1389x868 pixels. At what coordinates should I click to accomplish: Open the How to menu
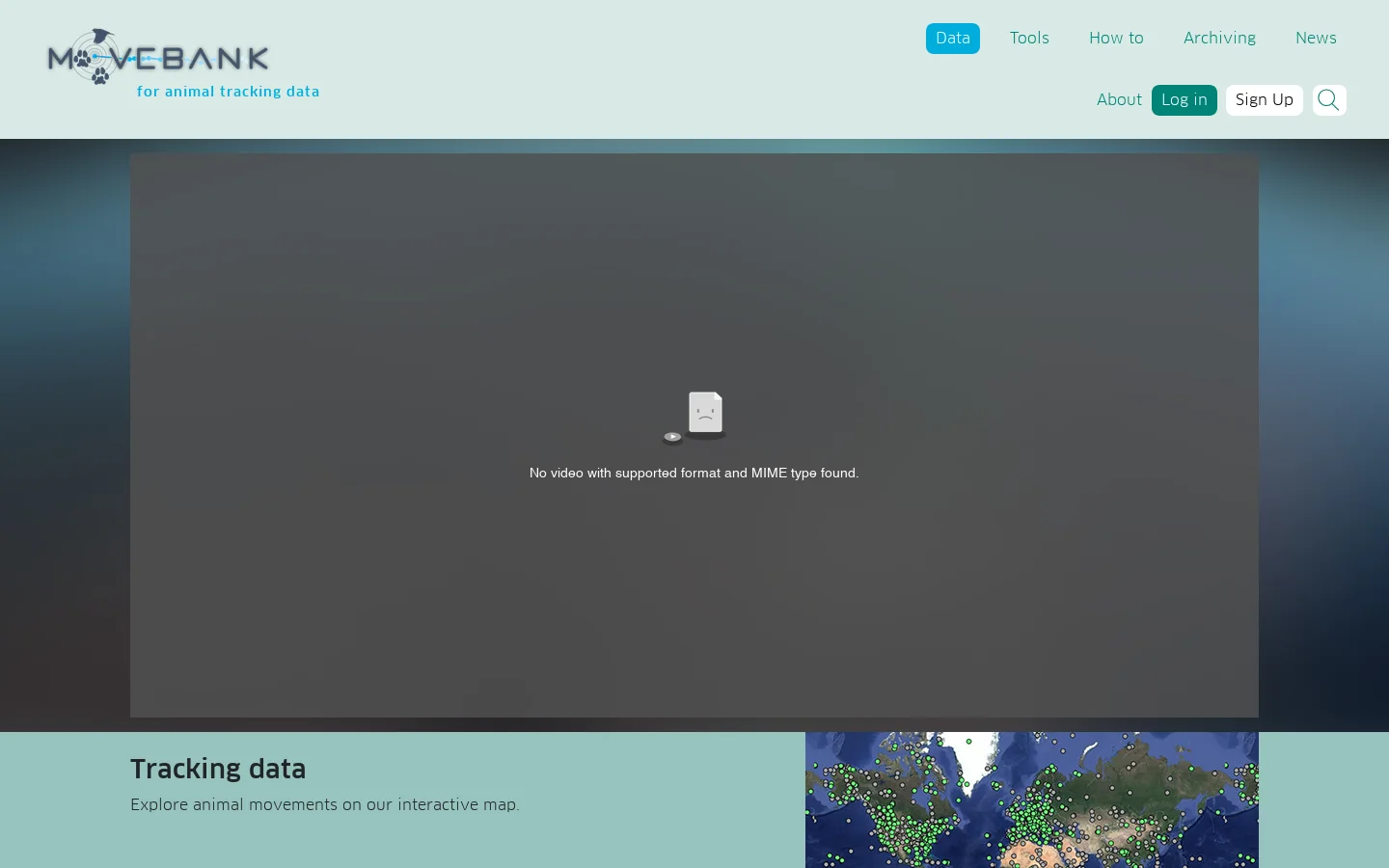coord(1116,39)
